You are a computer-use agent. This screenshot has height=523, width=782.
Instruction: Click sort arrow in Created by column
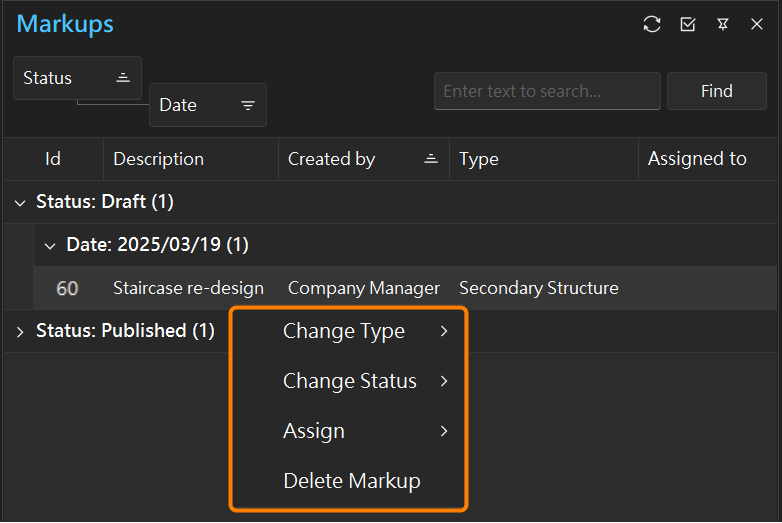coord(431,159)
